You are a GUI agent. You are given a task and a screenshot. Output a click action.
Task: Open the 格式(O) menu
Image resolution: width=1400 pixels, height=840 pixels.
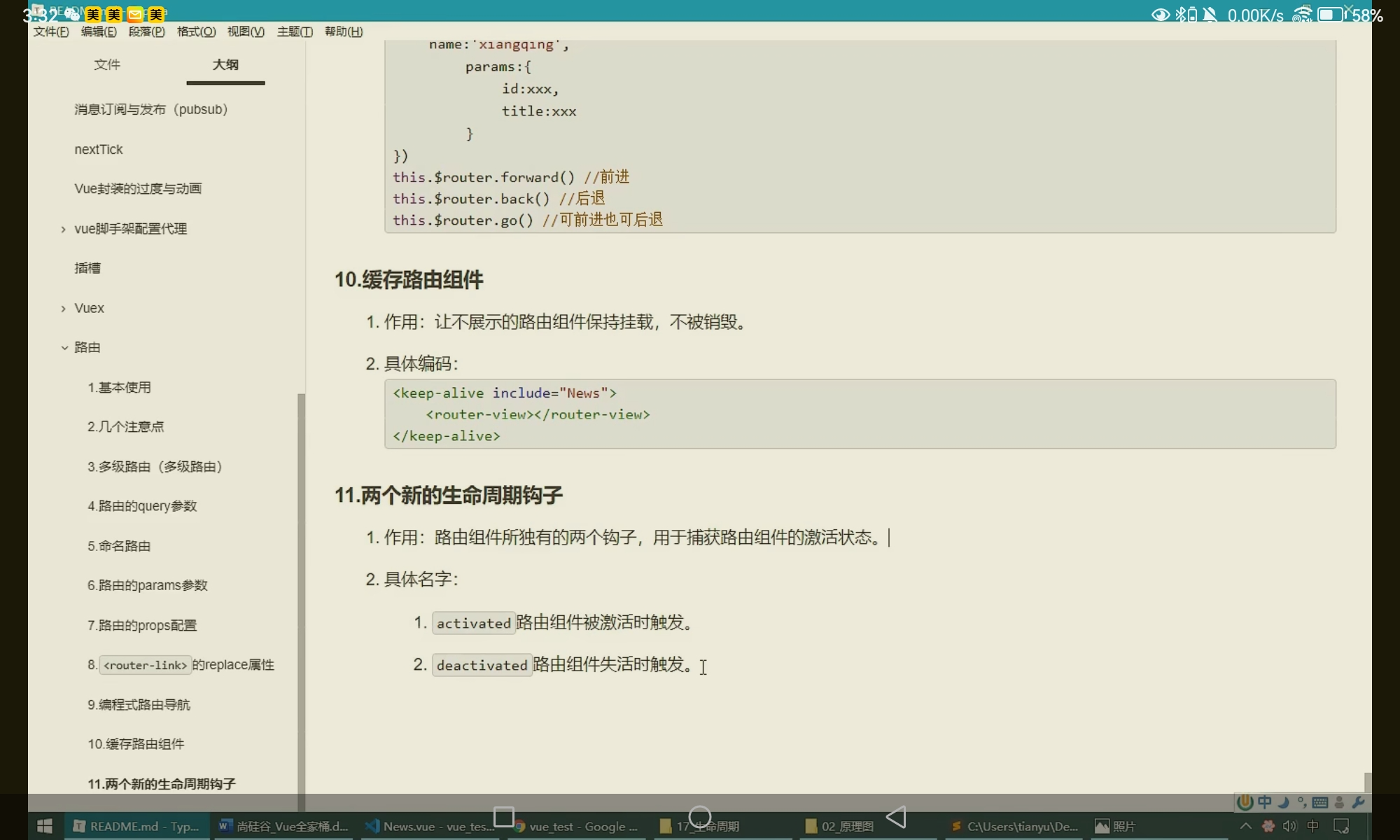click(x=196, y=31)
